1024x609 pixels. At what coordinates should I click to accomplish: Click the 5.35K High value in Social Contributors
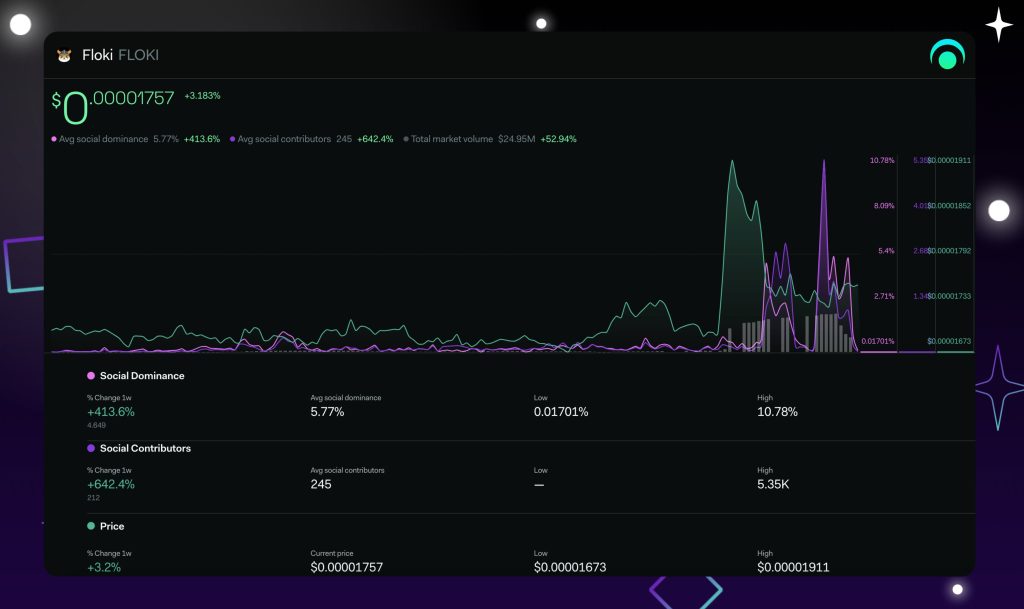(x=773, y=484)
